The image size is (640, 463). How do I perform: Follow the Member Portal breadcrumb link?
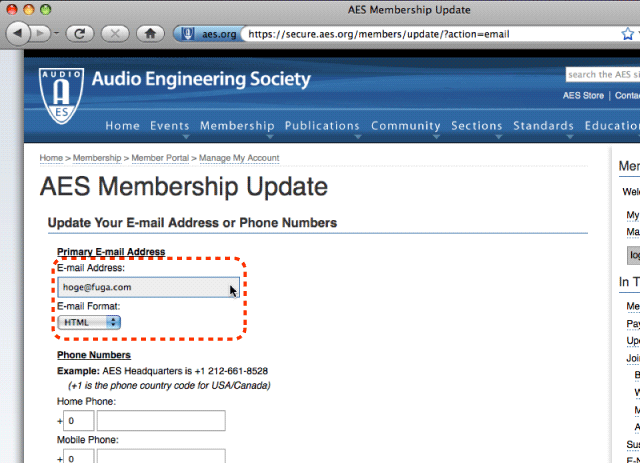pos(160,158)
